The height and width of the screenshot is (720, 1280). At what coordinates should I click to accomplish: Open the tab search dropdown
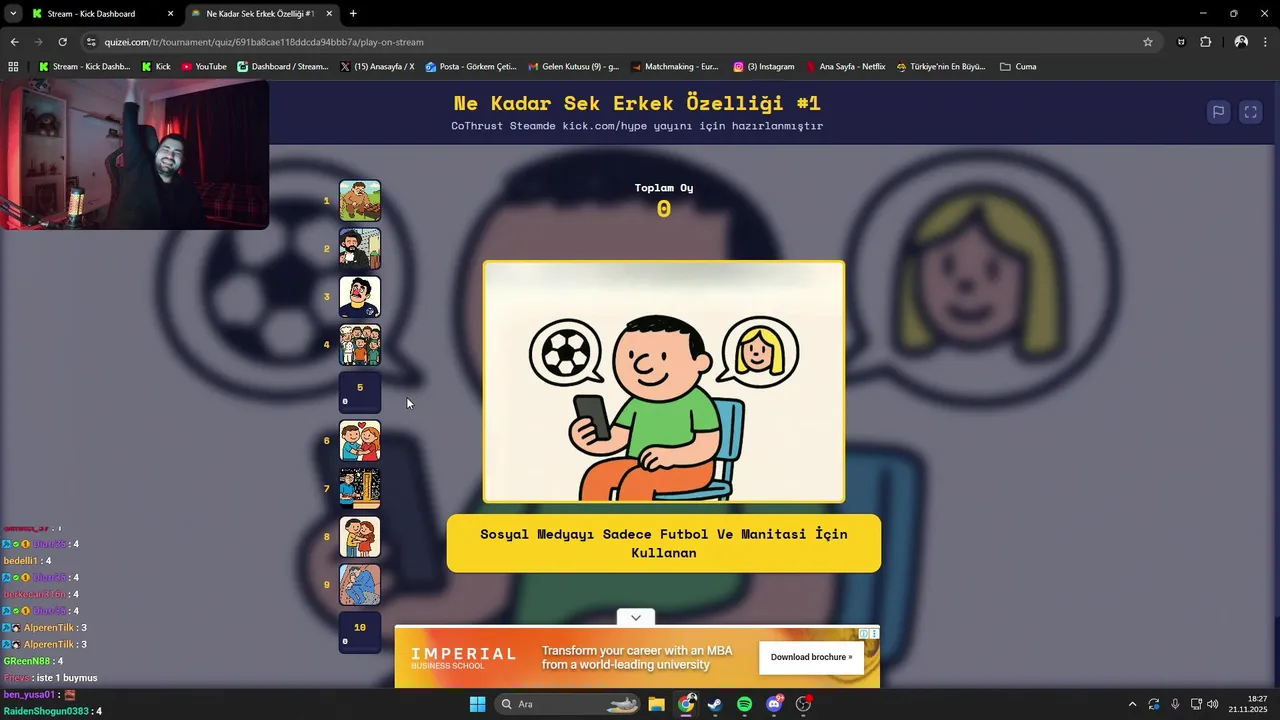point(13,14)
